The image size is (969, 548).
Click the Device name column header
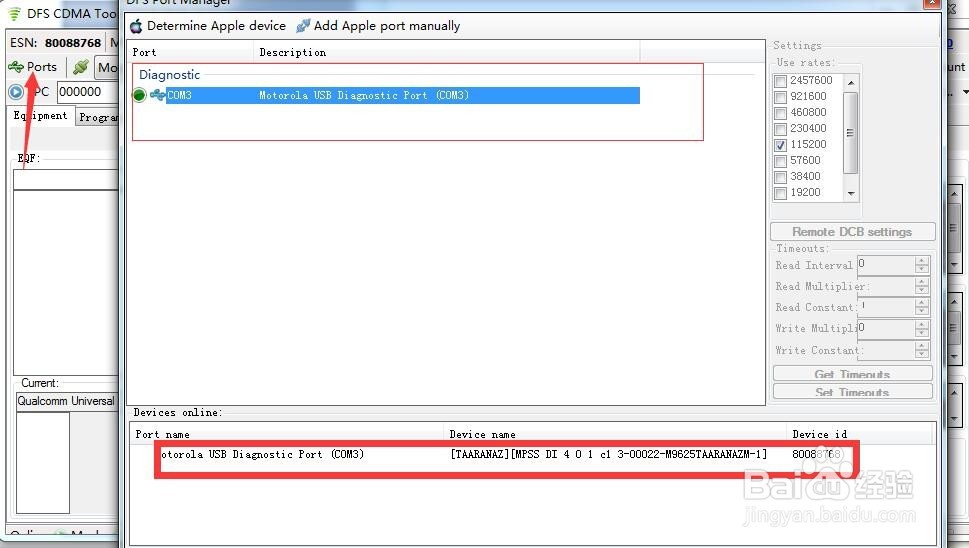(615, 434)
